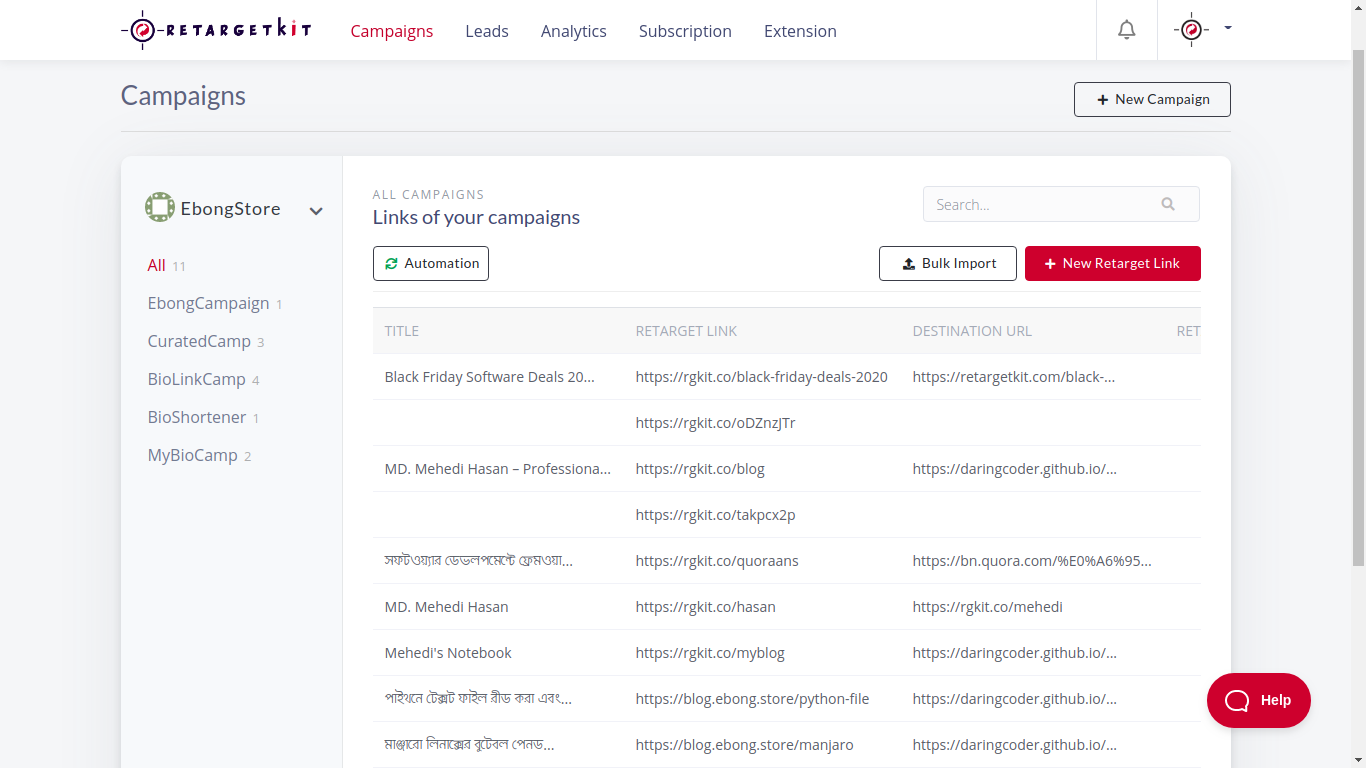Screen dimensions: 1366x768
Task: Open the Automation button
Action: point(431,263)
